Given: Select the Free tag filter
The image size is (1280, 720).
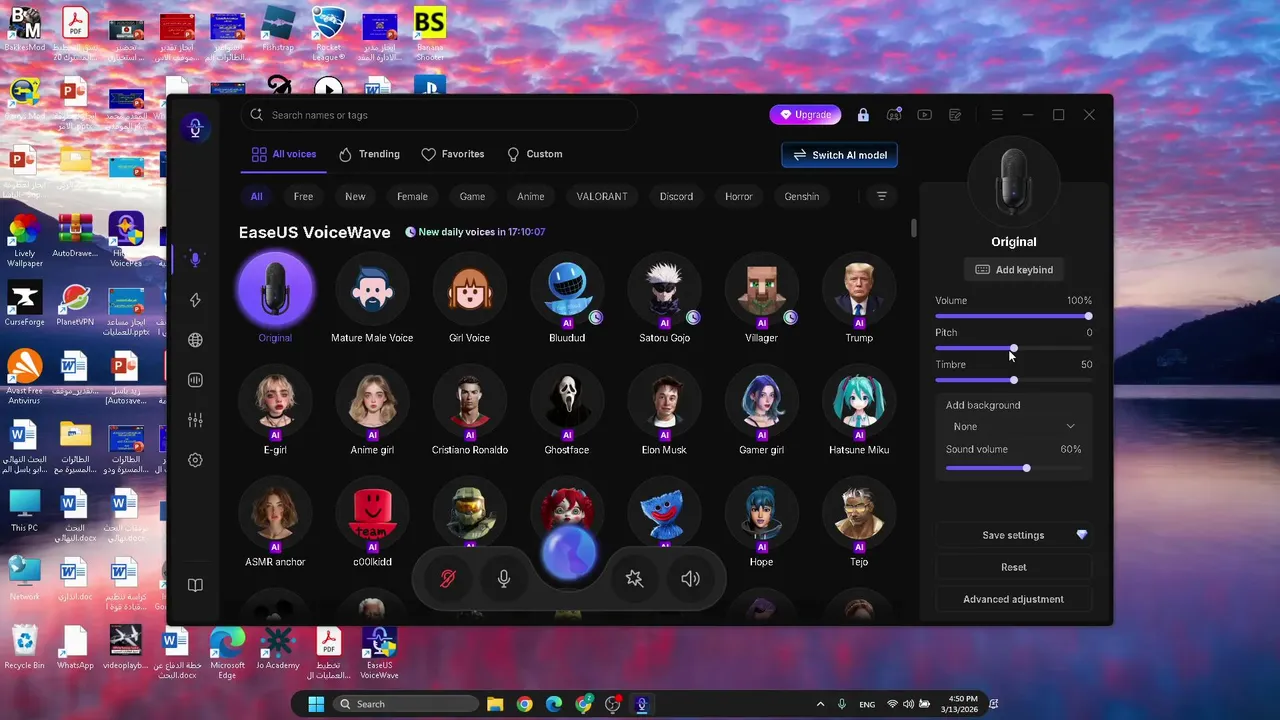Looking at the screenshot, I should tap(303, 197).
